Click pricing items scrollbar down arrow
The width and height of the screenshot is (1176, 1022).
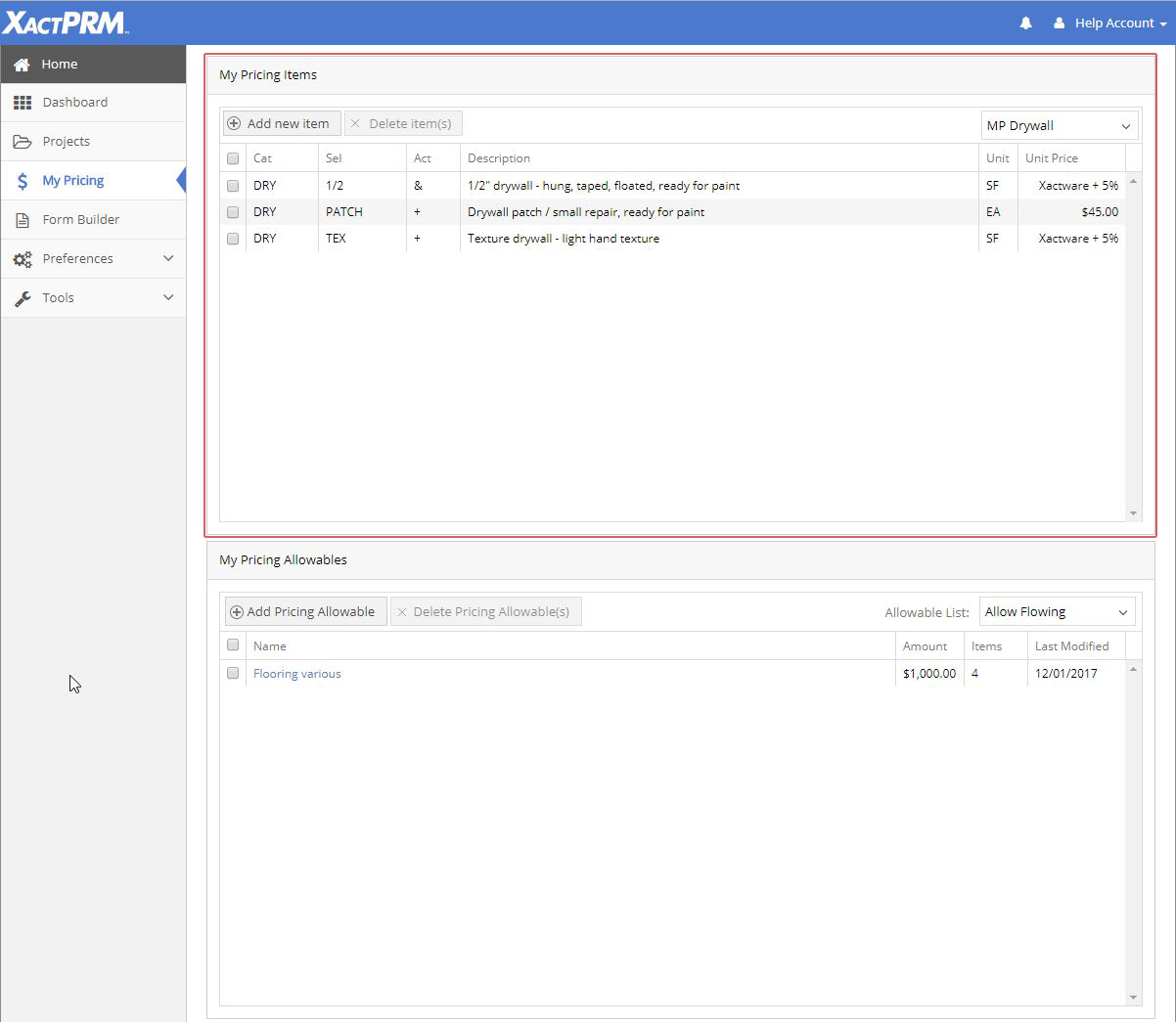[1133, 513]
